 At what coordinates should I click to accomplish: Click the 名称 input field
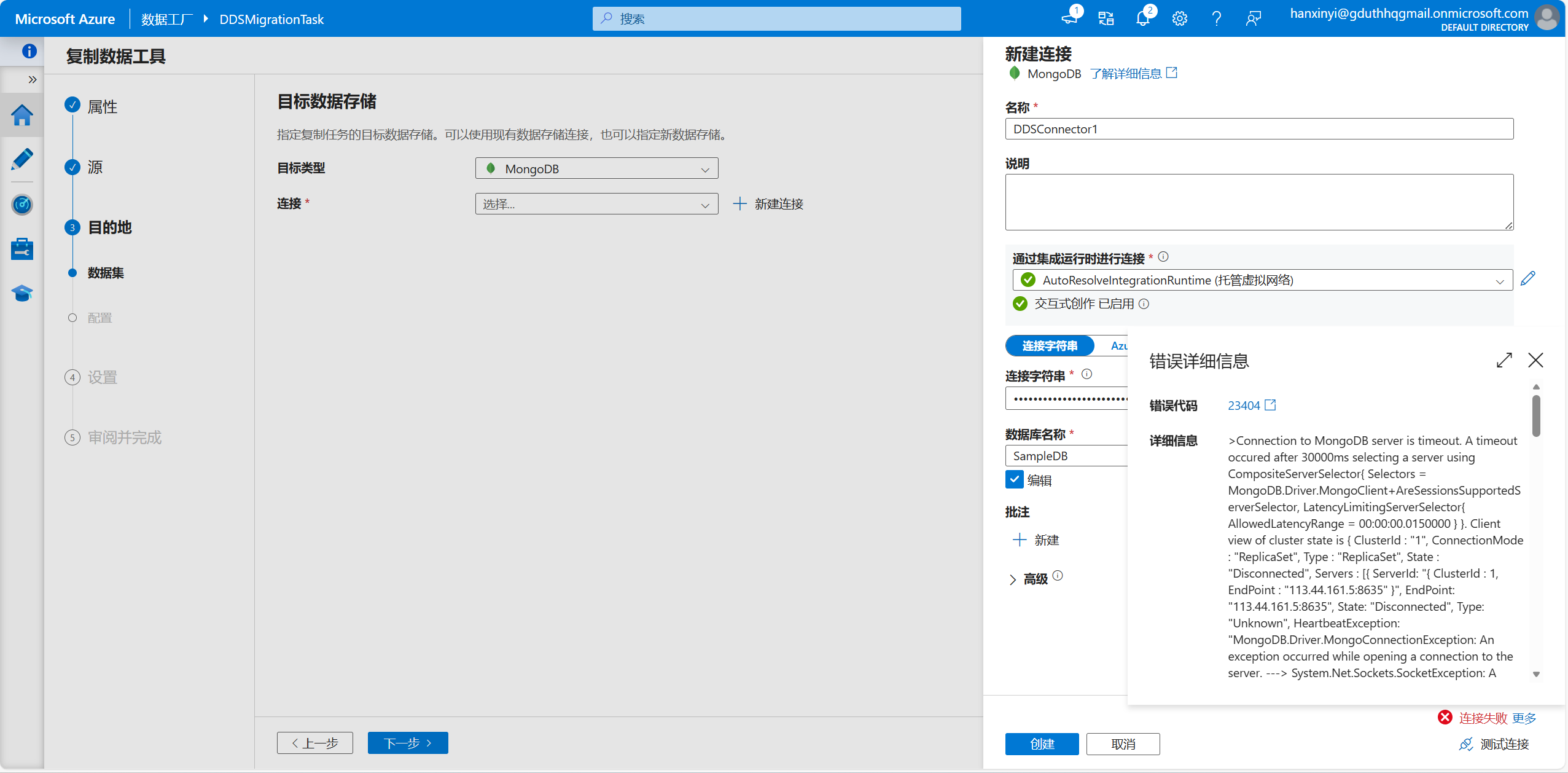[x=1259, y=129]
